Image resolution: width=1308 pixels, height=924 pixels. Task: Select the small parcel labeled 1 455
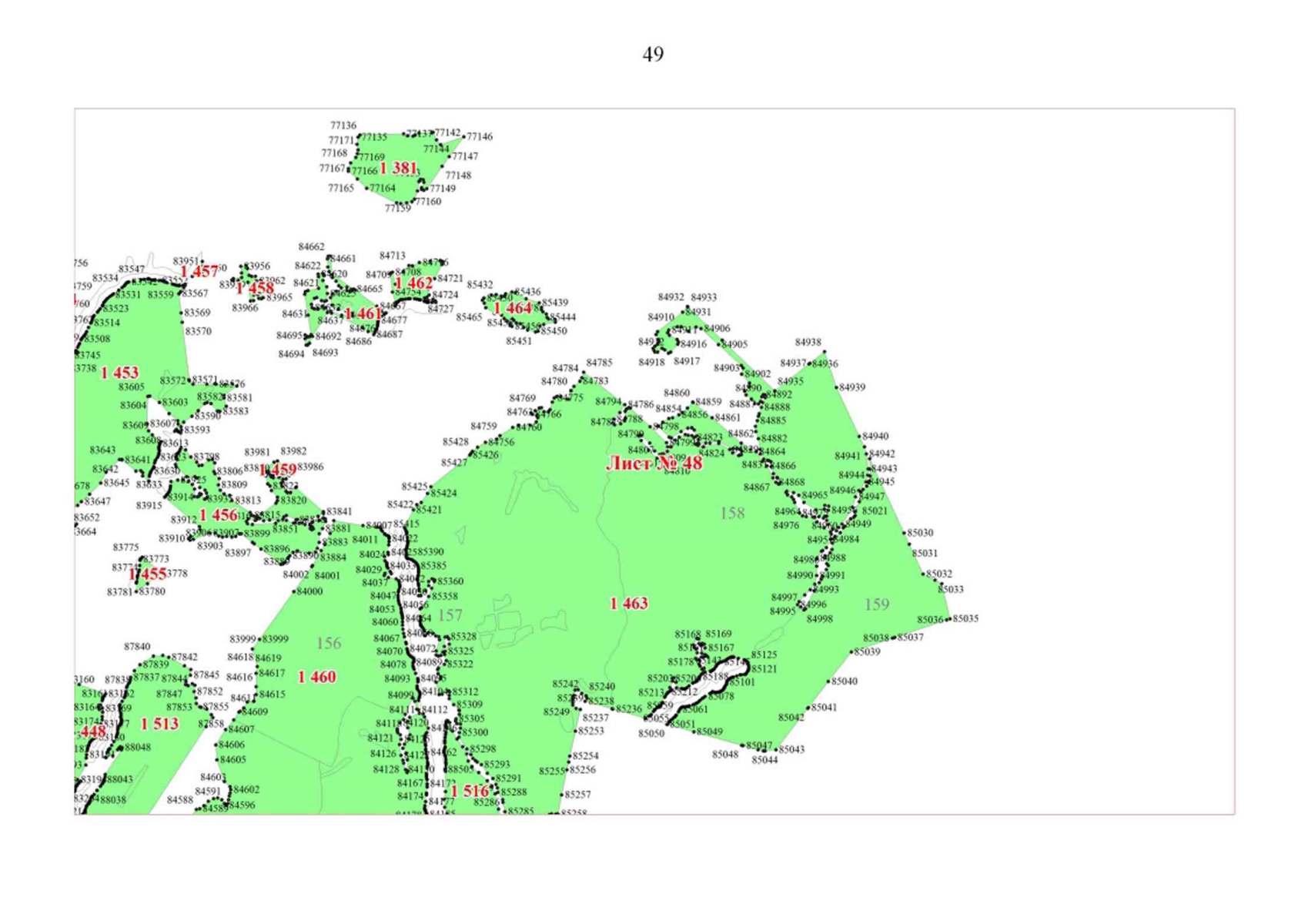[147, 574]
